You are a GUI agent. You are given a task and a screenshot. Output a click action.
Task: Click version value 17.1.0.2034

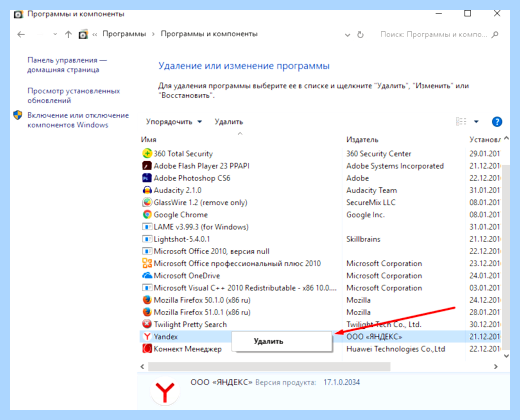[x=342, y=382]
